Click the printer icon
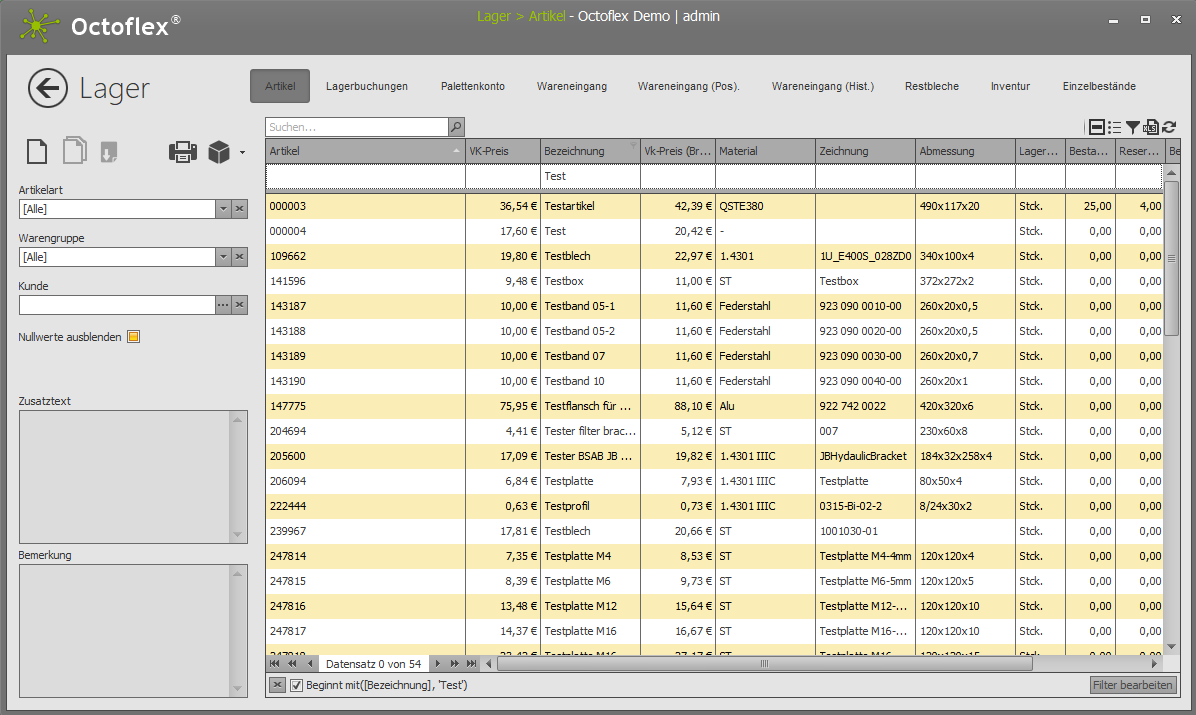Viewport: 1196px width, 715px height. click(182, 152)
